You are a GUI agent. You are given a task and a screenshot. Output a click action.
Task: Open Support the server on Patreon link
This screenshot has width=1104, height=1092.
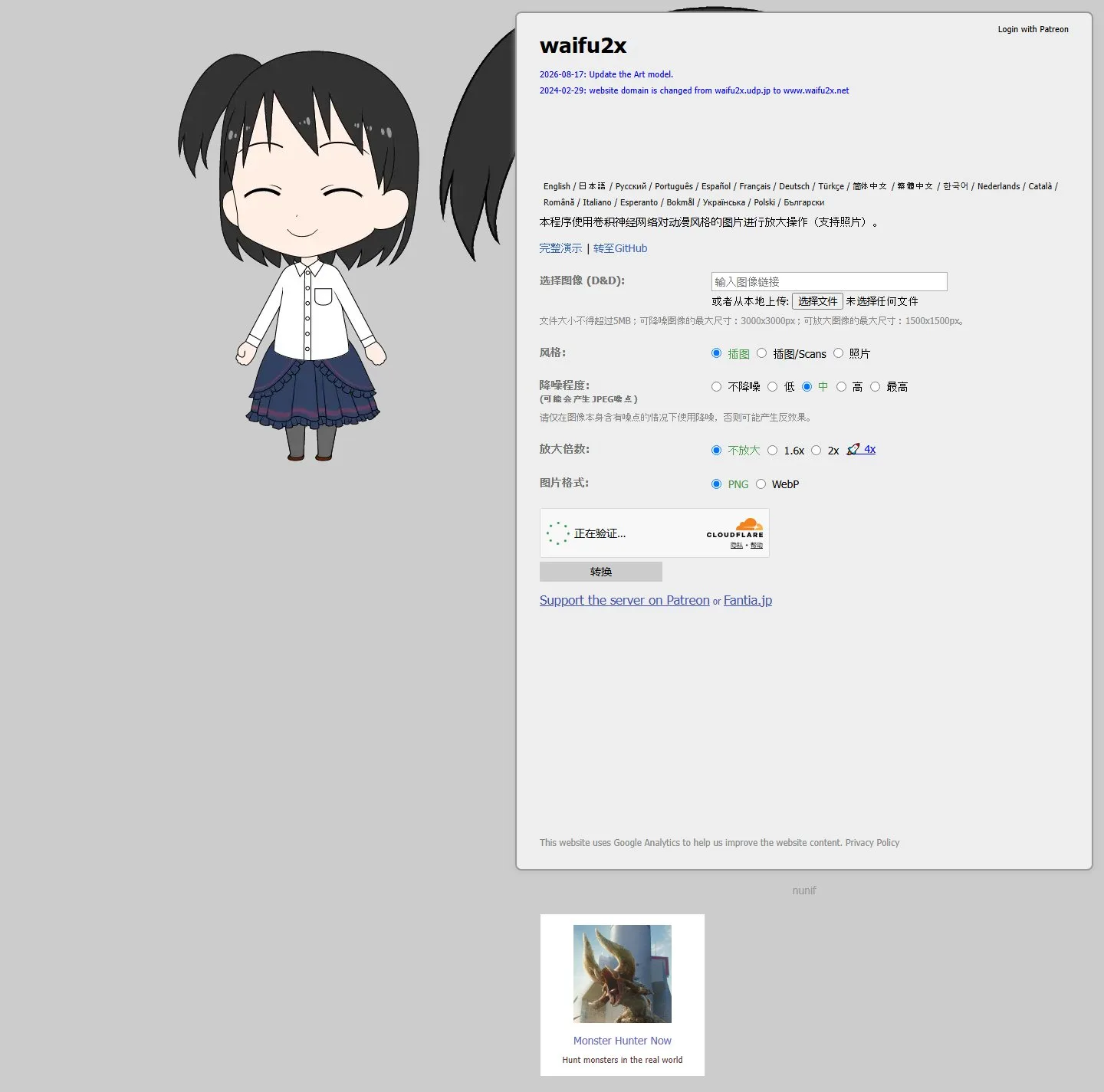pos(625,600)
